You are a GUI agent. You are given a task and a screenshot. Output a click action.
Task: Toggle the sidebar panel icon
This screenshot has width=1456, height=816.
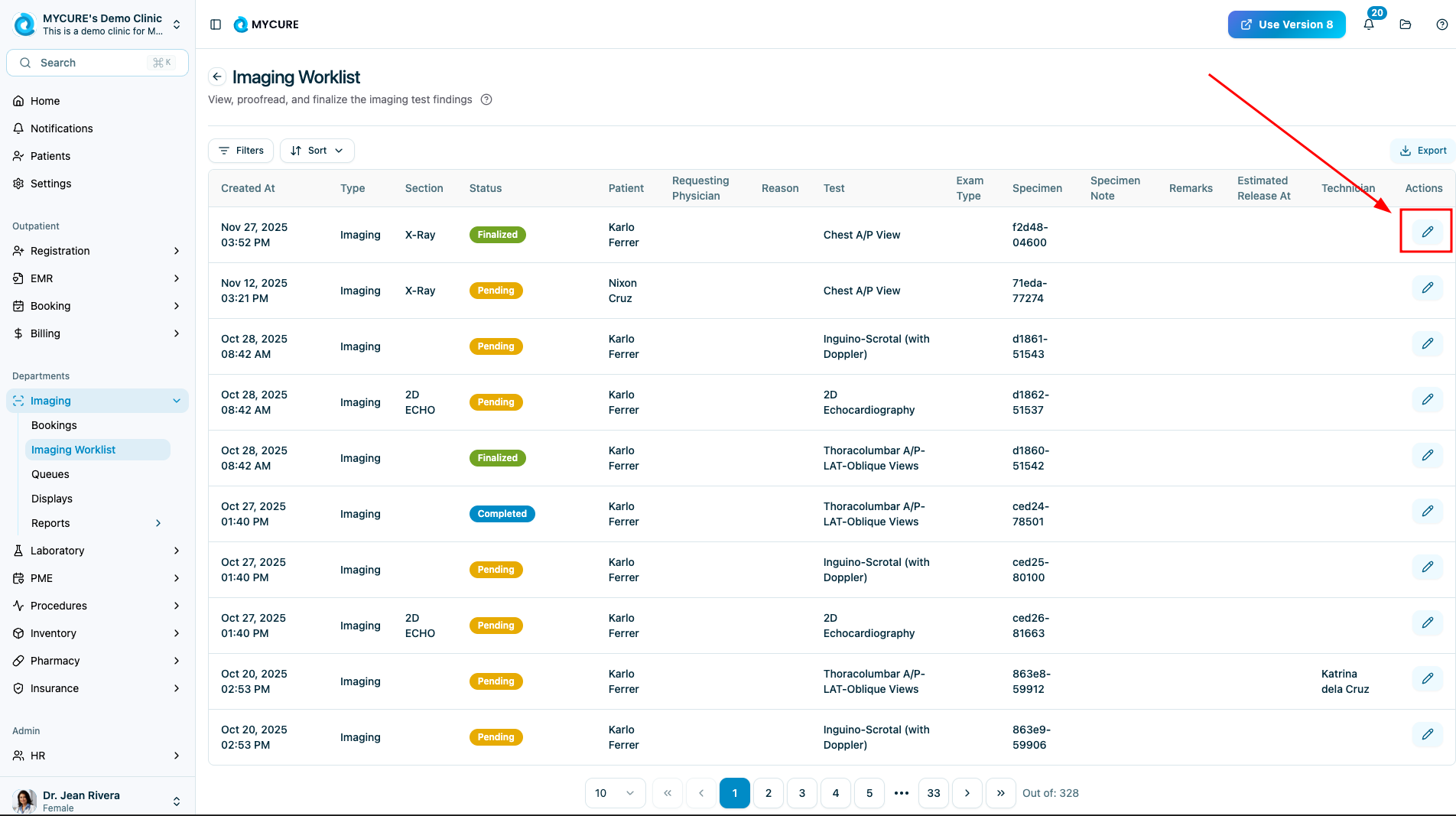(x=216, y=24)
